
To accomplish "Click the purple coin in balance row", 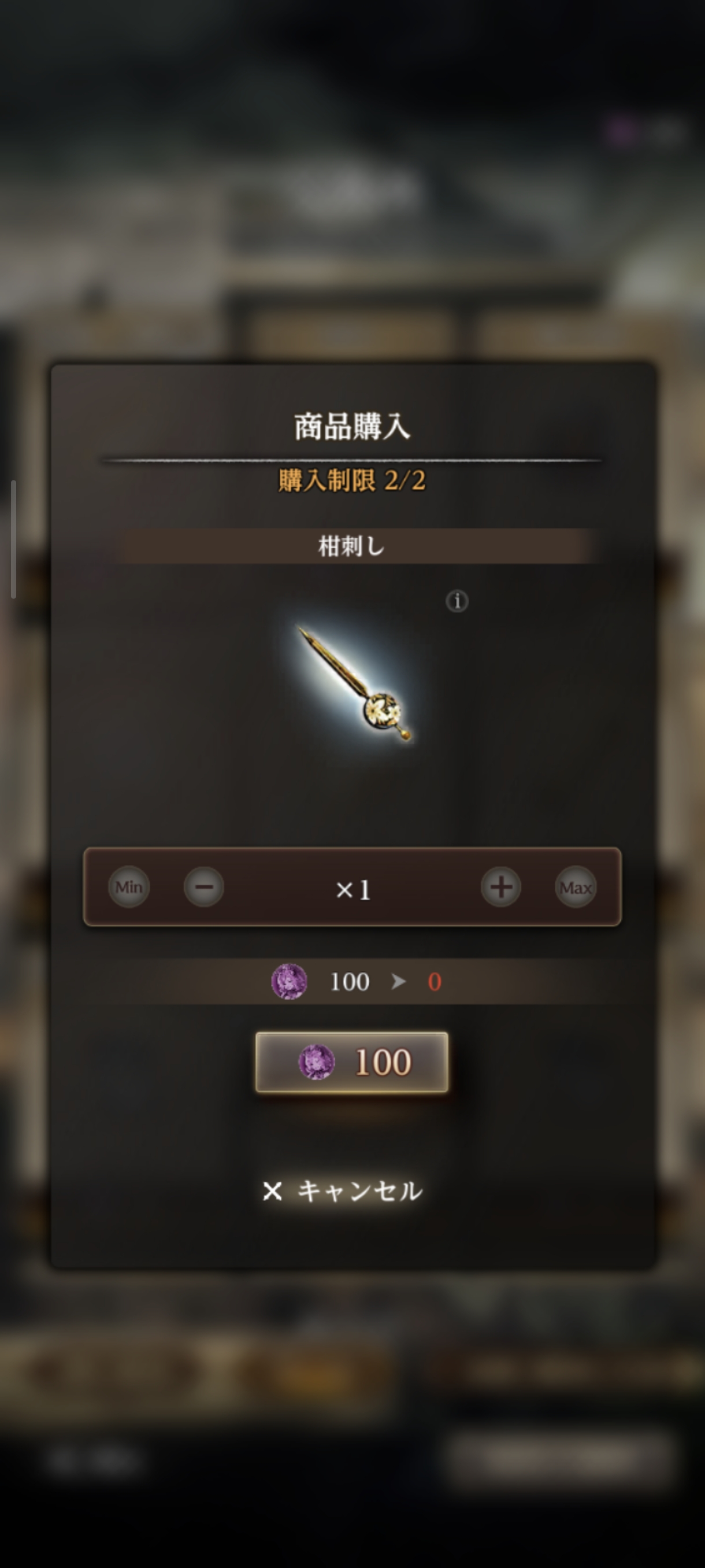I will 289,981.
